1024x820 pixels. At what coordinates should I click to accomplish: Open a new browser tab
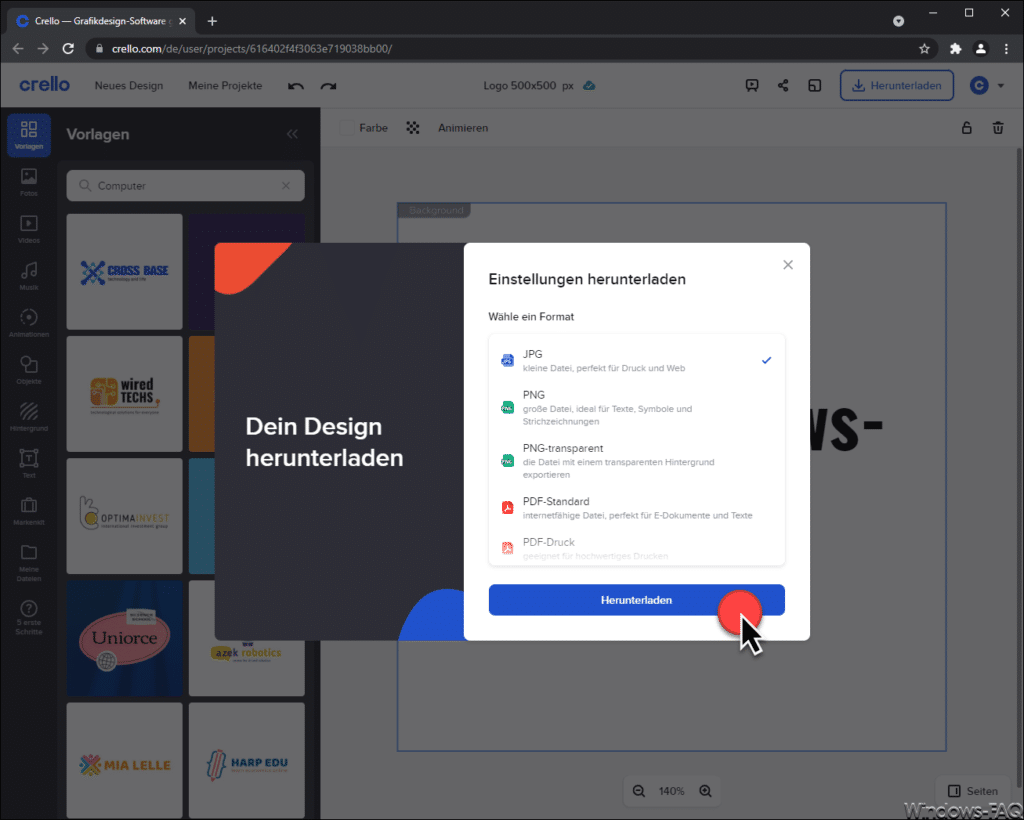(212, 21)
